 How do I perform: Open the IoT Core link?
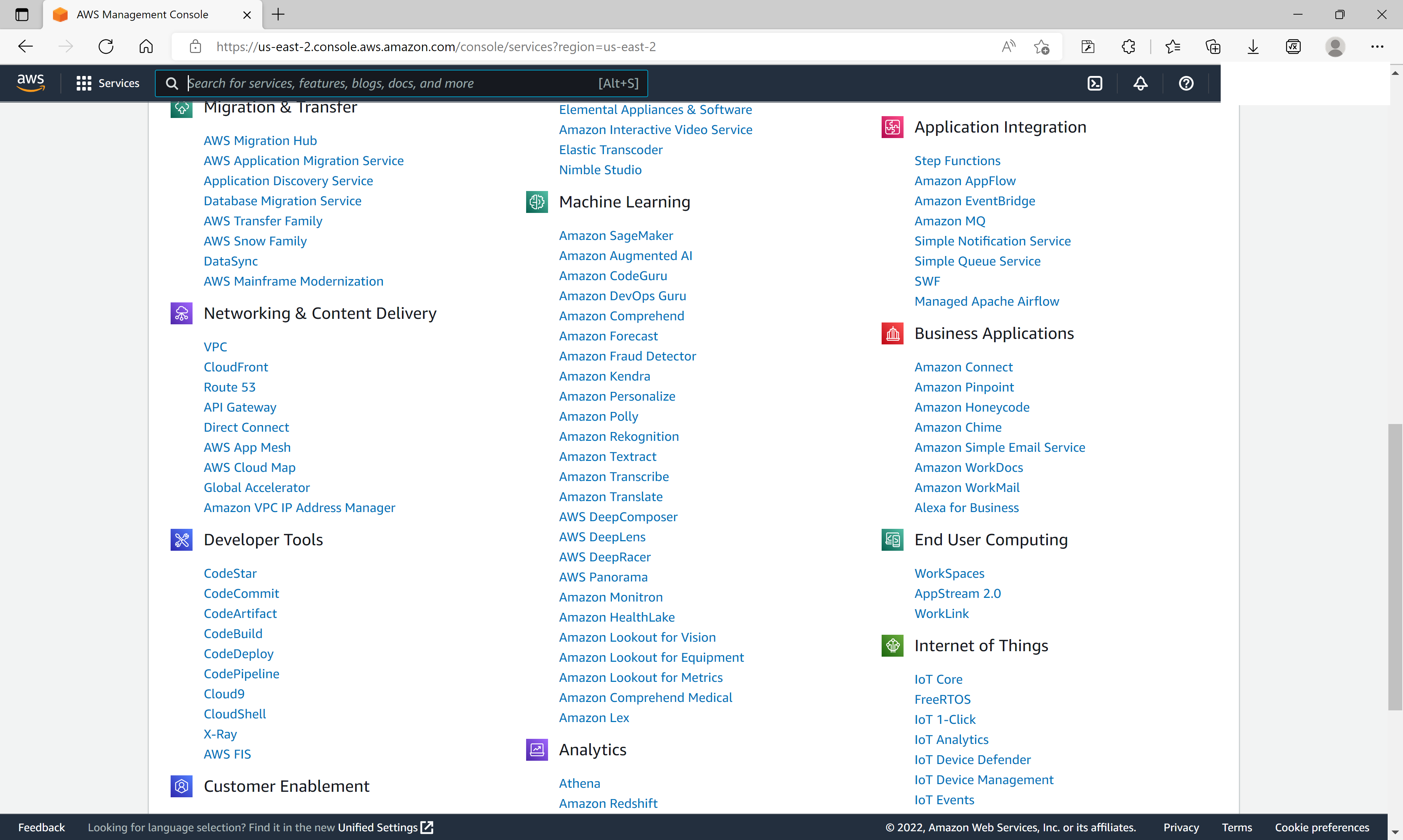coord(938,679)
